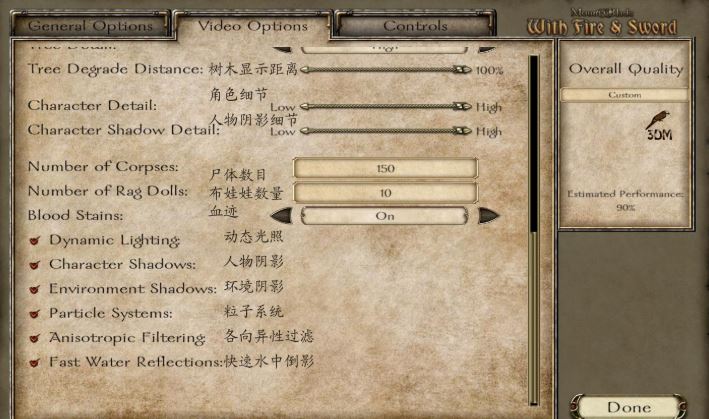Click Character Shadow Detail slider handle
The image size is (709, 419).
click(x=462, y=131)
